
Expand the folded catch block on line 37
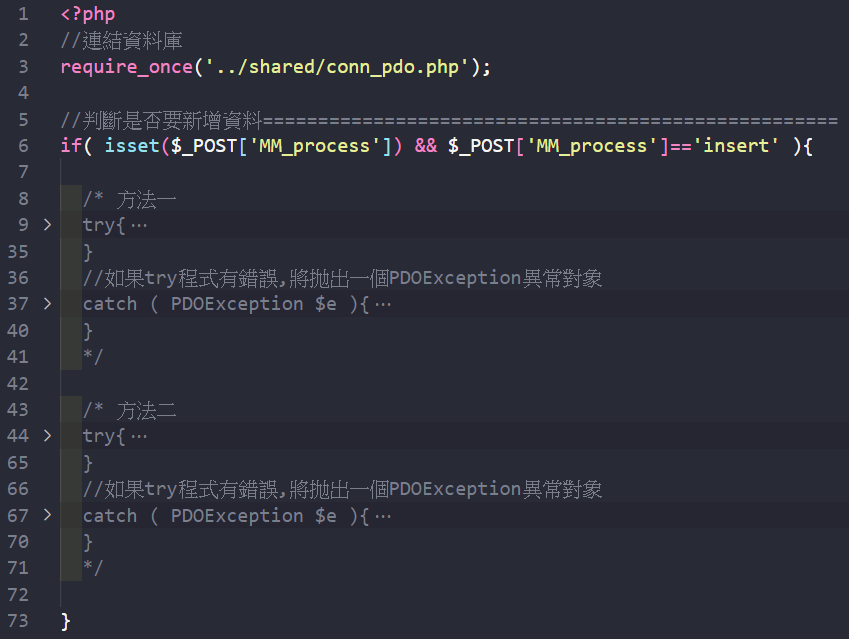46,304
